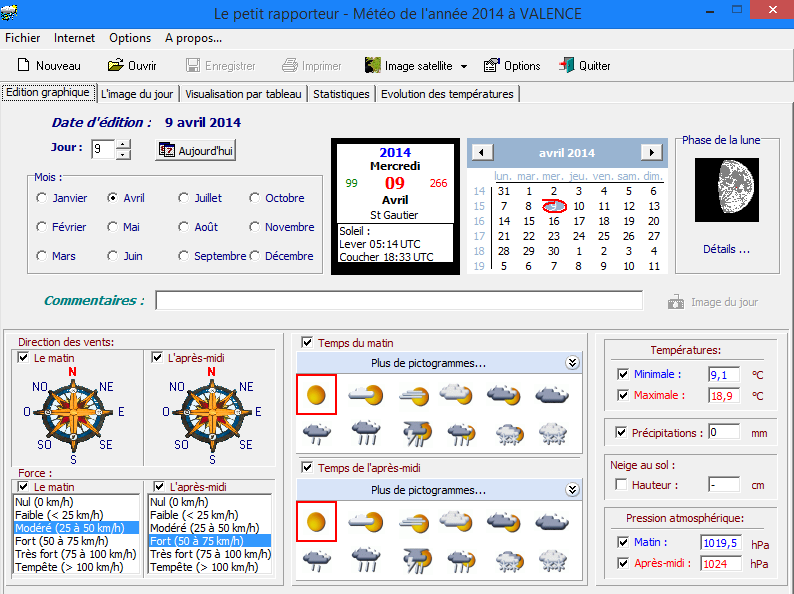Screen dimensions: 794x594
Task: Select sun with cloud pictogram for afternoon
Action: [x=366, y=522]
